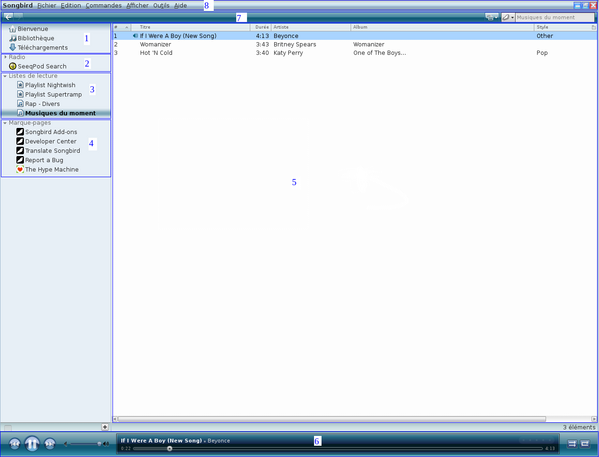599x457 pixels.
Task: Open the Bibliothèque library
Action: (32, 38)
